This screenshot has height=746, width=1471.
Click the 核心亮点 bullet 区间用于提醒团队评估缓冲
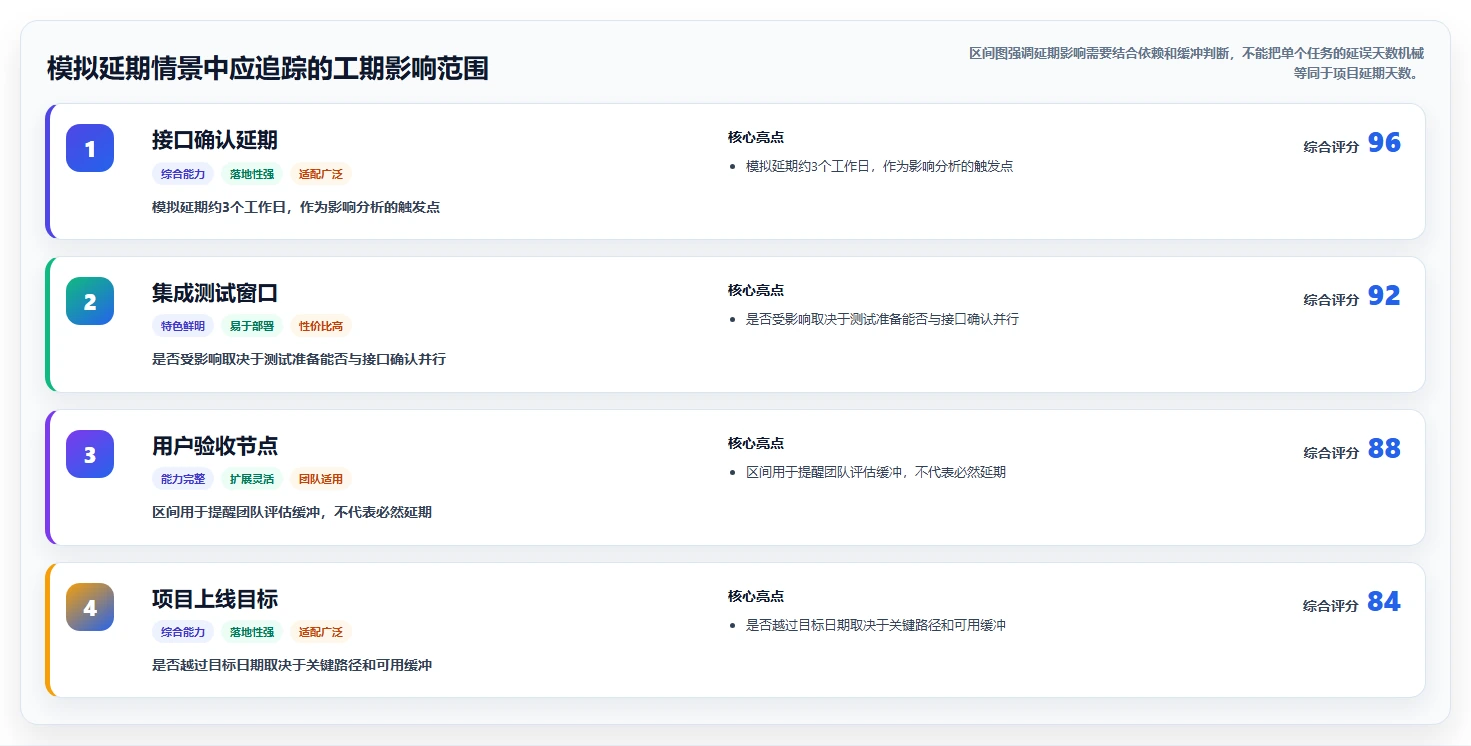click(876, 472)
